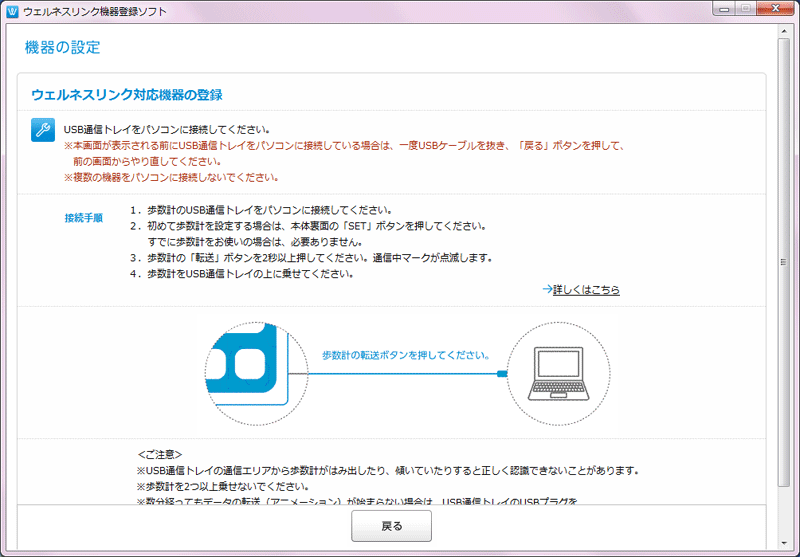Click the scrollbar up arrow
The image size is (800, 557).
pyautogui.click(x=784, y=32)
